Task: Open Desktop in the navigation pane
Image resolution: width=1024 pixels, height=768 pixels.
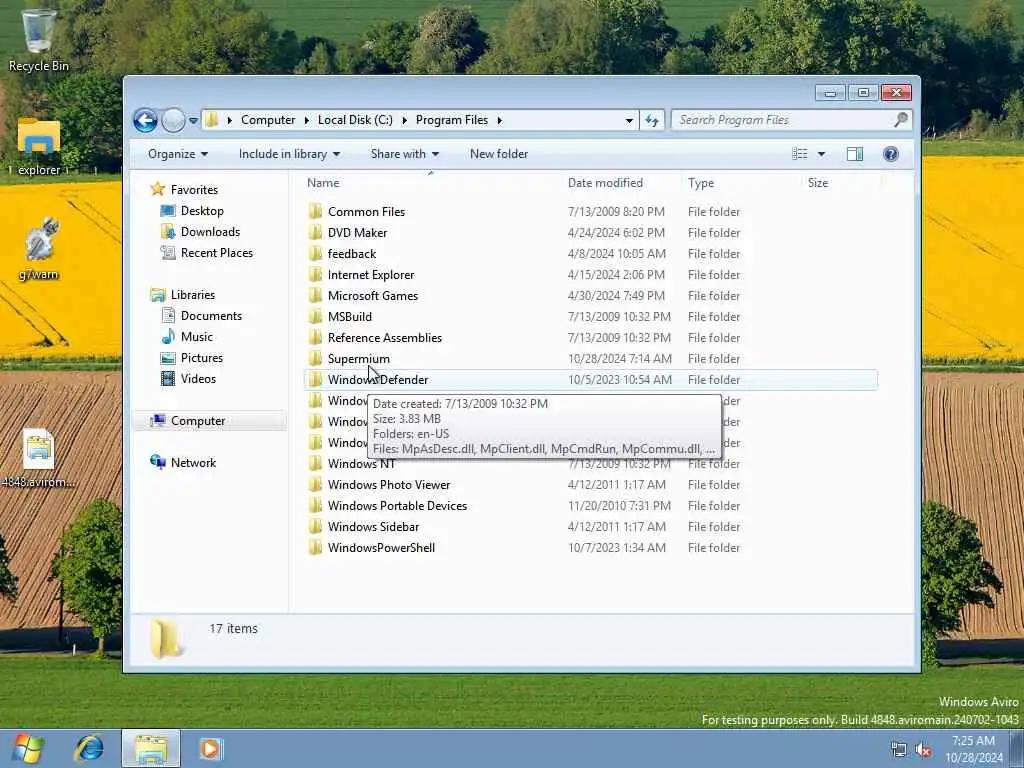Action: click(x=202, y=211)
